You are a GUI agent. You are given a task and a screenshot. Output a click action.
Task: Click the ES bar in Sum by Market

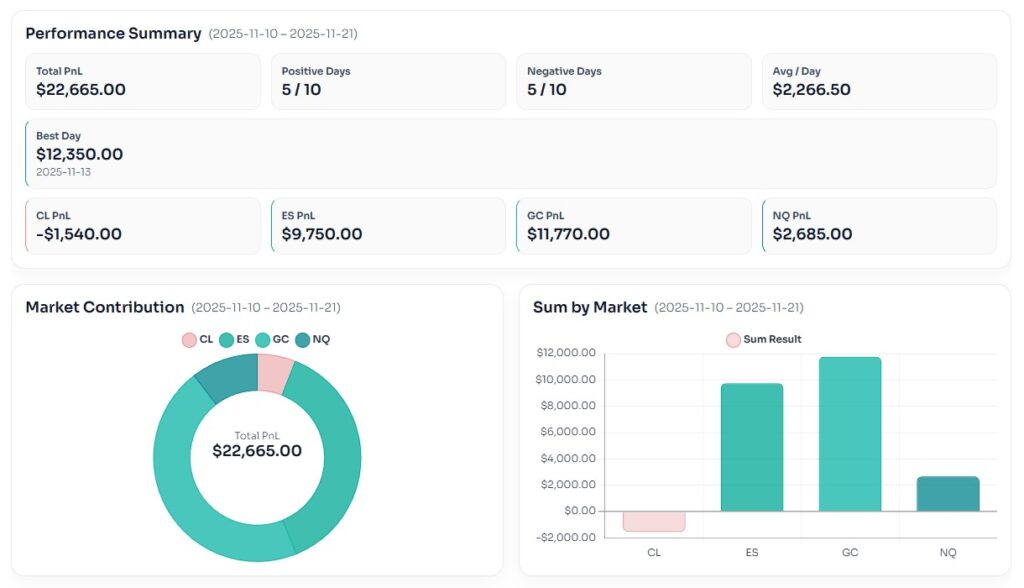coord(752,447)
